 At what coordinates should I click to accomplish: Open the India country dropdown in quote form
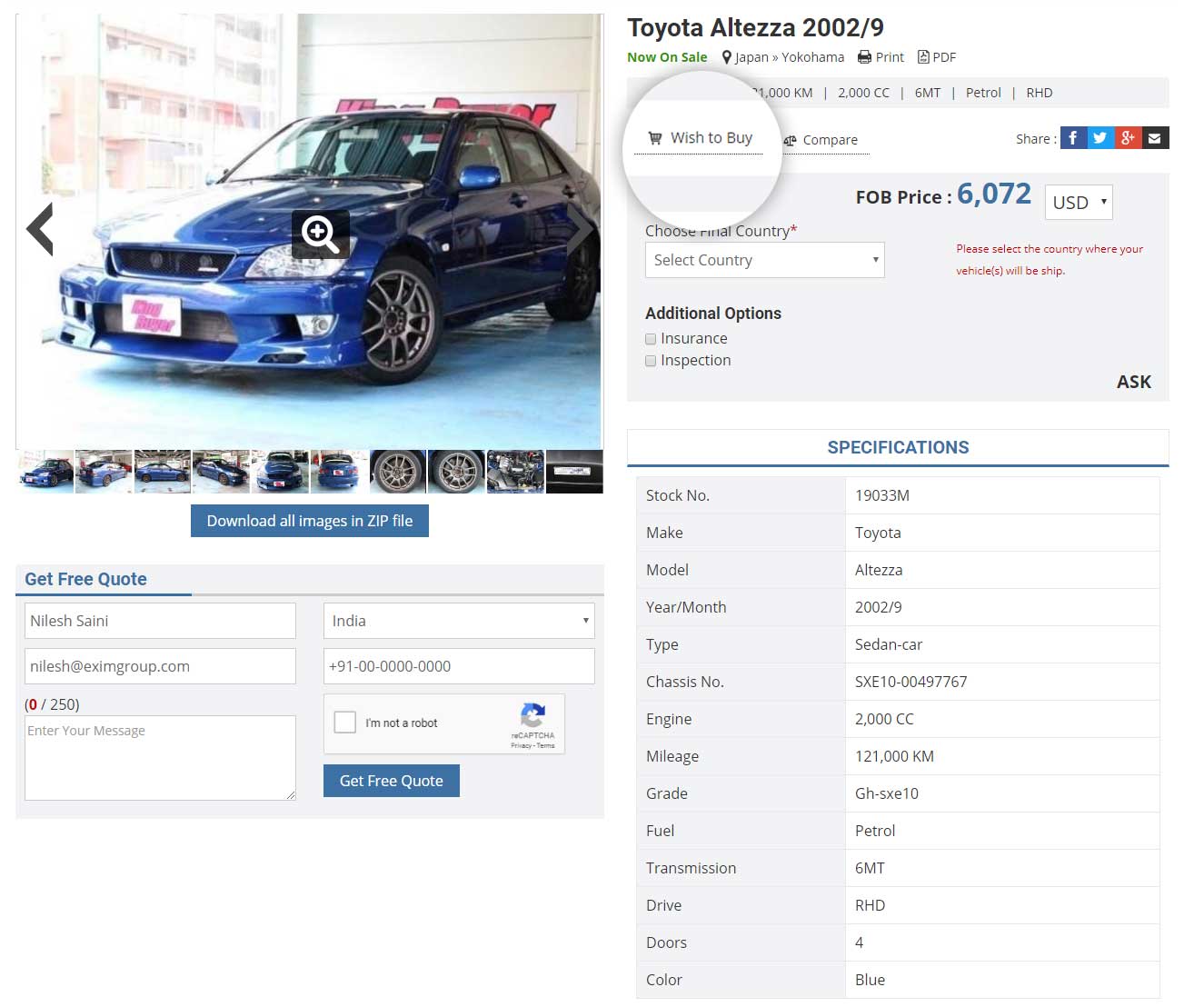(x=459, y=621)
